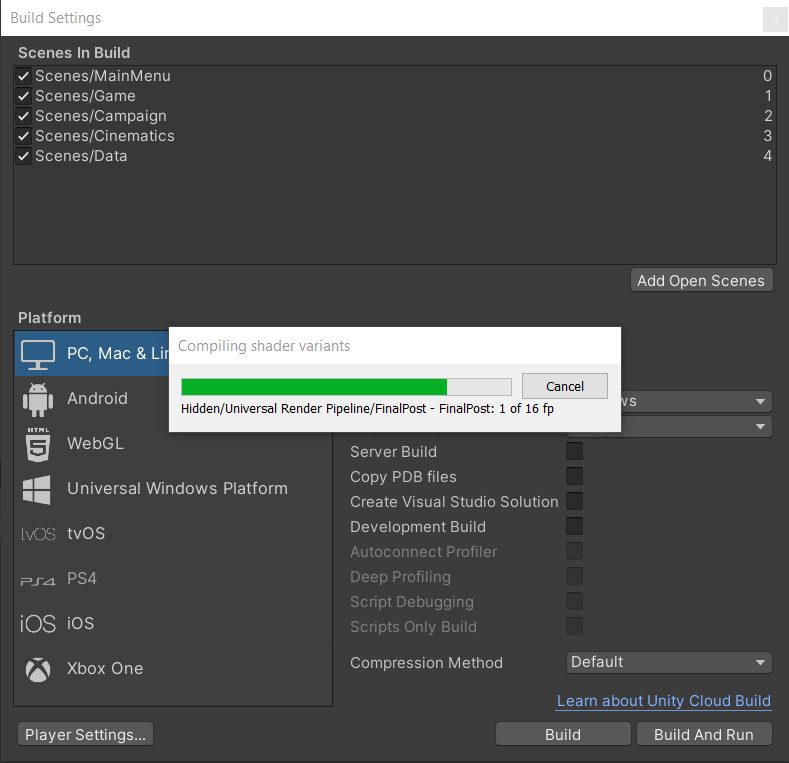Click the Compiling shader variants title
The width and height of the screenshot is (789, 763).
coord(264,346)
